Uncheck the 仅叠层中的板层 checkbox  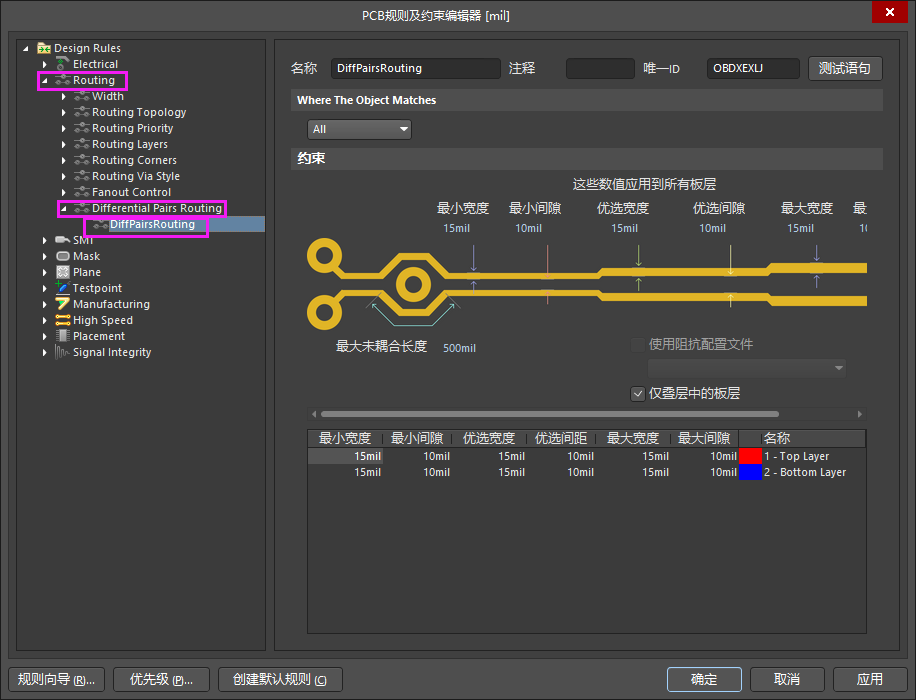[x=638, y=393]
